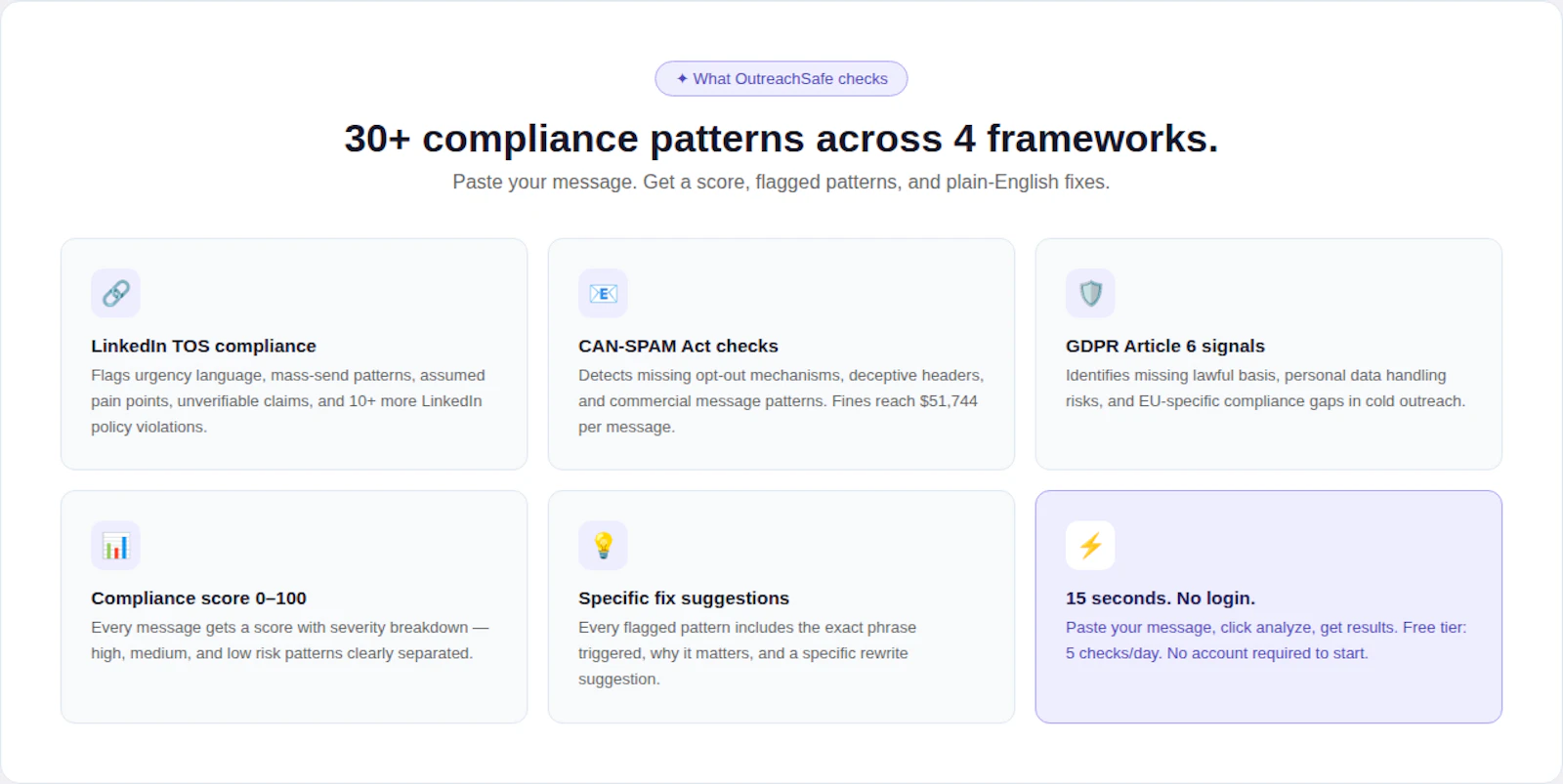
Task: Click the '30+ compliance patterns across 4 frameworks' headline
Action: tap(781, 139)
